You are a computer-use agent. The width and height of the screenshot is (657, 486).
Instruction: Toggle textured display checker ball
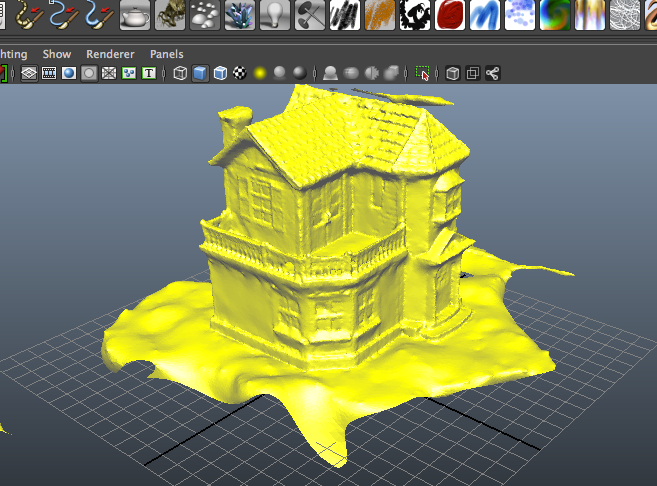click(240, 73)
